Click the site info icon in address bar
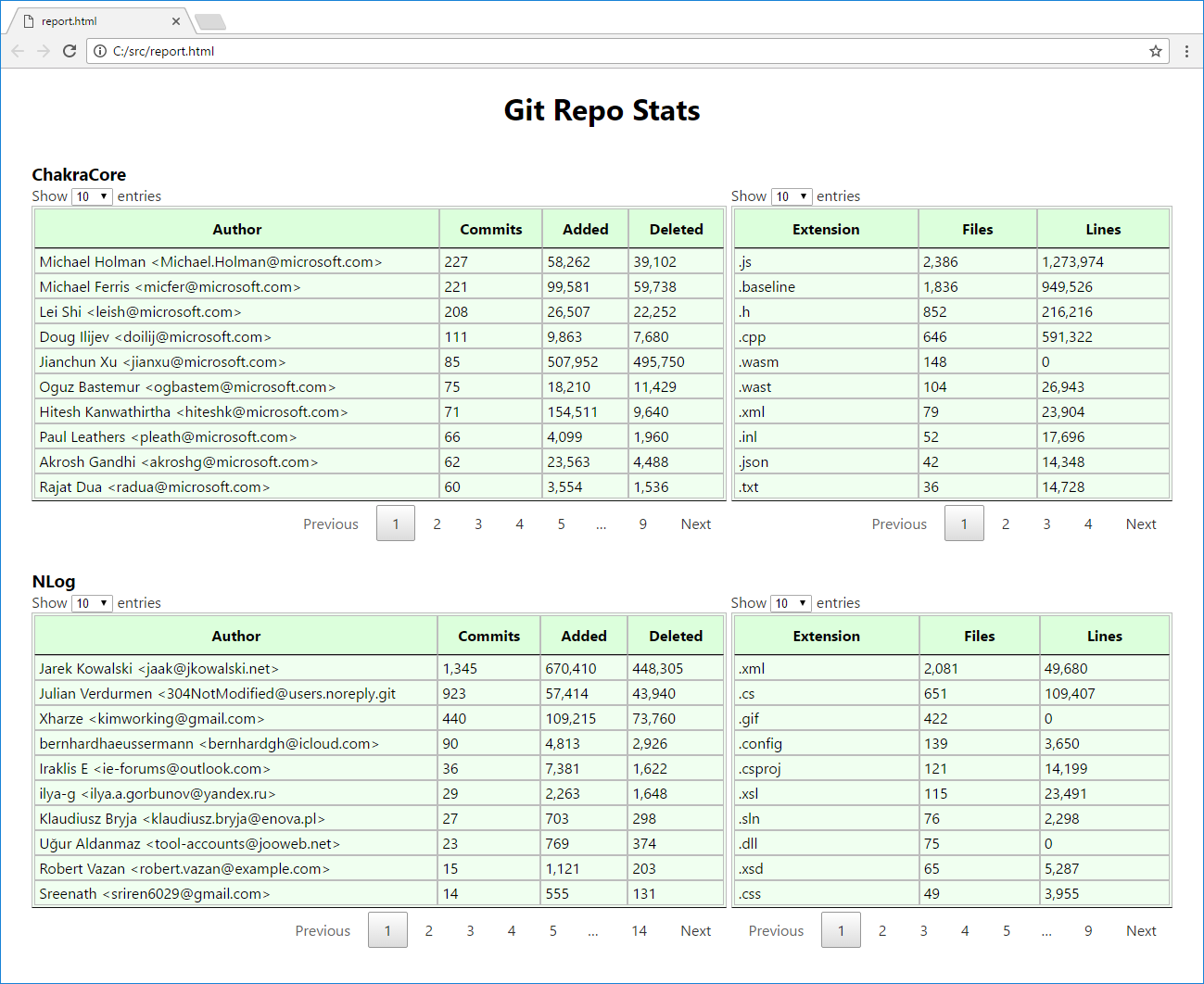This screenshot has width=1204, height=984. (x=100, y=51)
